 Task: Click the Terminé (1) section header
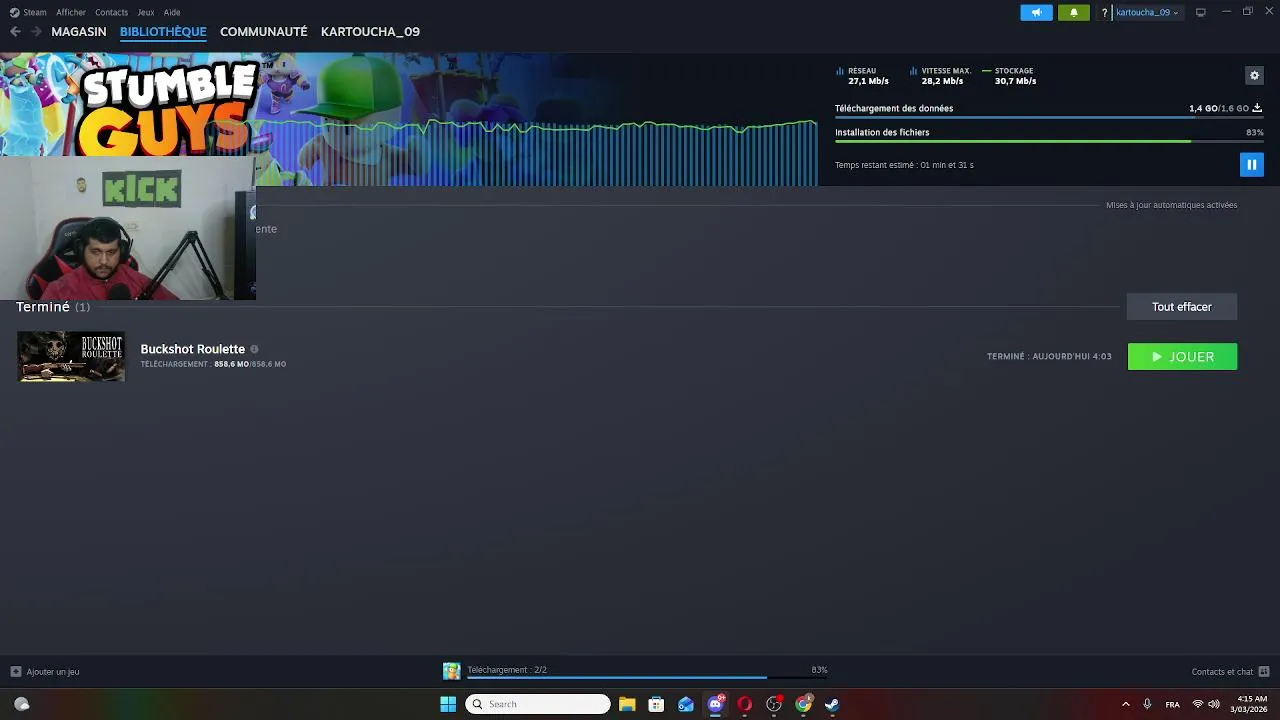pos(53,307)
